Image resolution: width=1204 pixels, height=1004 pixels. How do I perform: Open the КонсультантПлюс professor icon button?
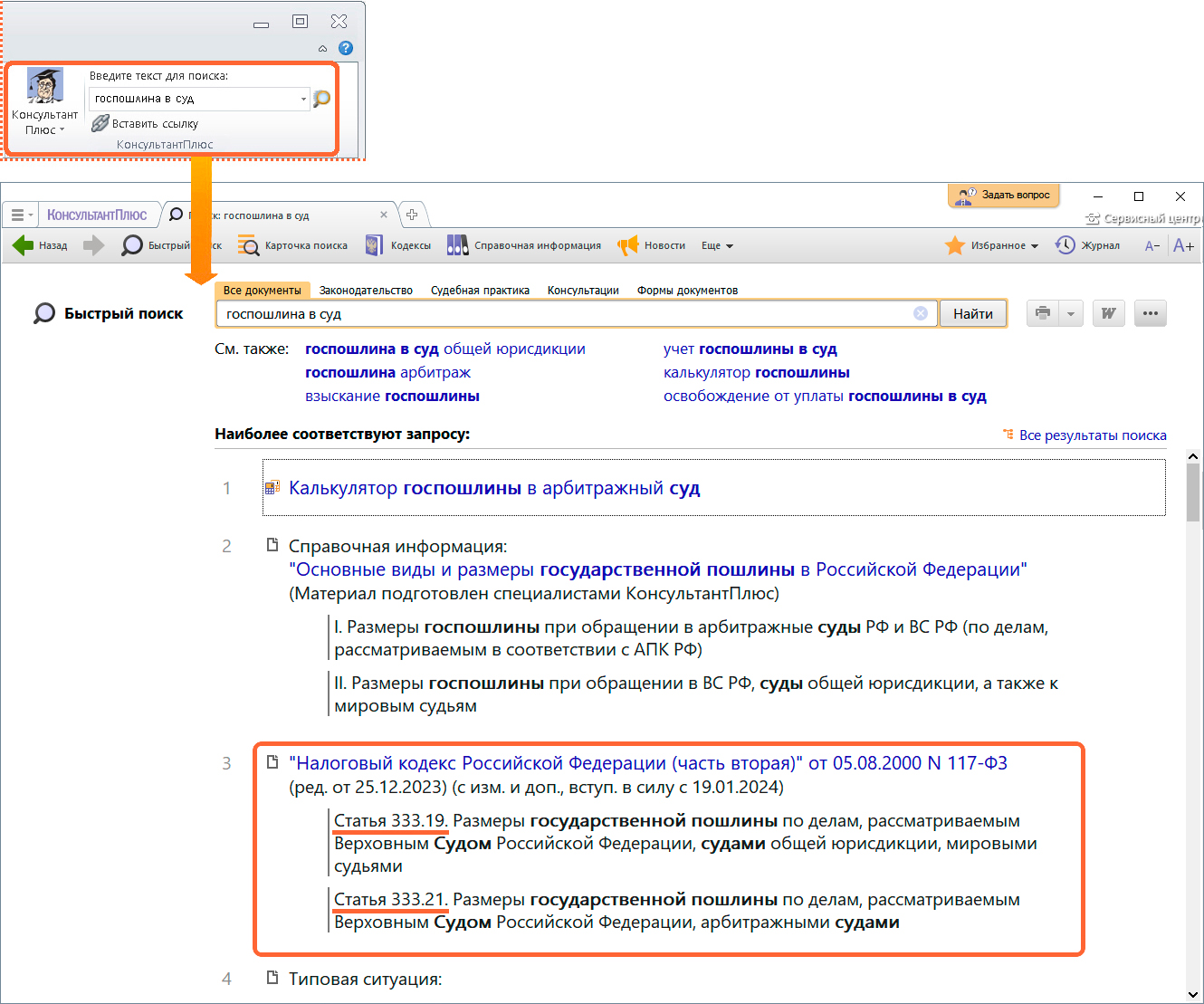click(44, 101)
